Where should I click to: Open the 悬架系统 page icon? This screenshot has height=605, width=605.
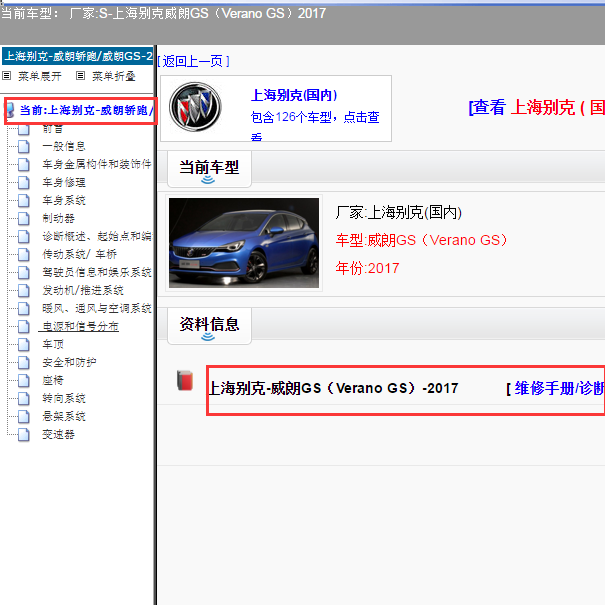24,416
